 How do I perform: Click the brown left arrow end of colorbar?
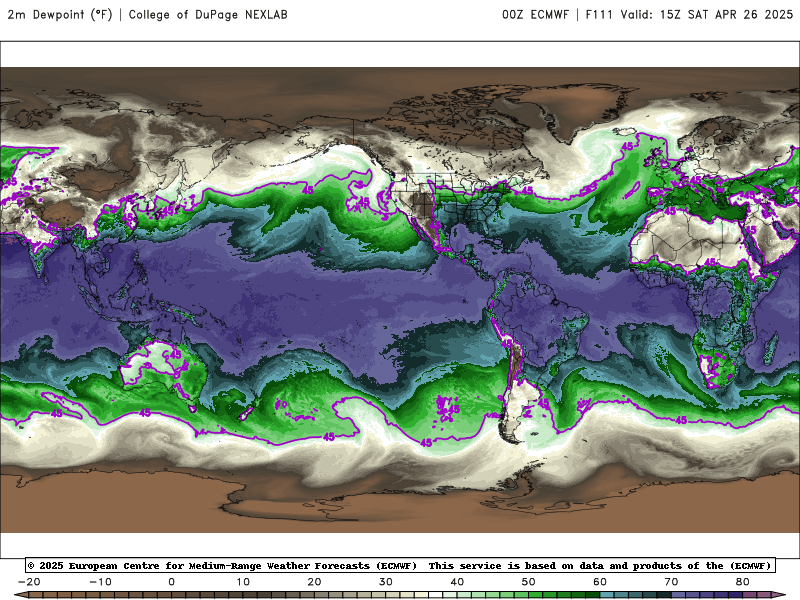tap(20, 595)
